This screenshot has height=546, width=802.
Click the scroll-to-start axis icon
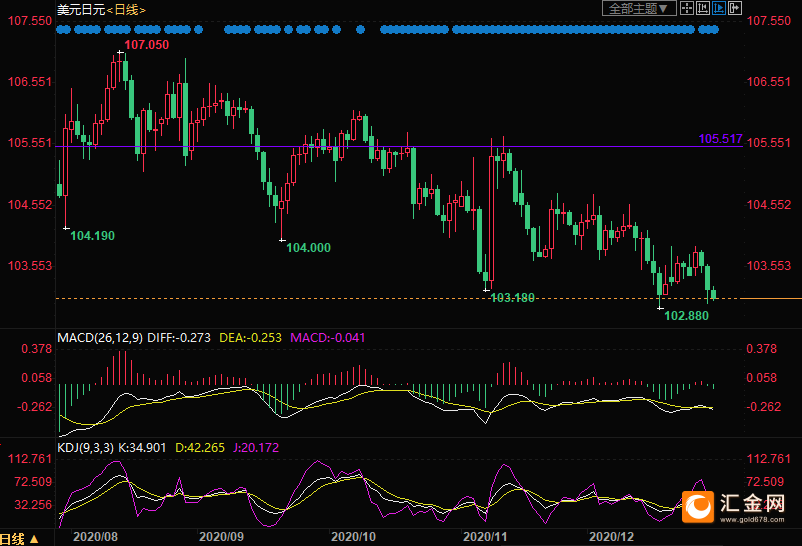pos(703,8)
